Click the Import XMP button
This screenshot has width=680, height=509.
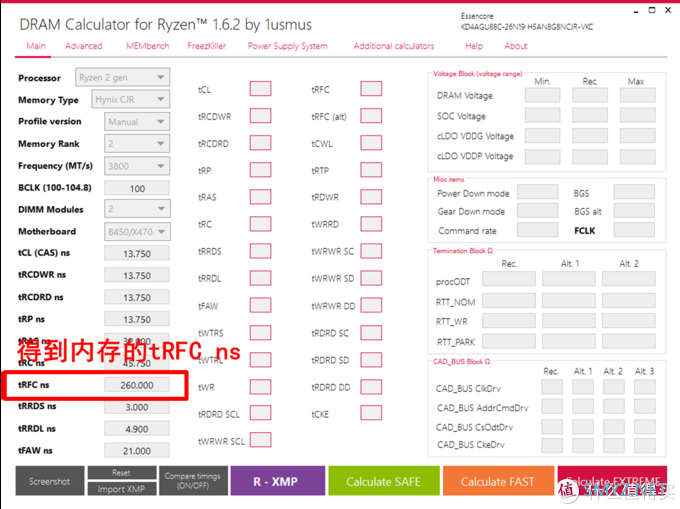pos(121,489)
